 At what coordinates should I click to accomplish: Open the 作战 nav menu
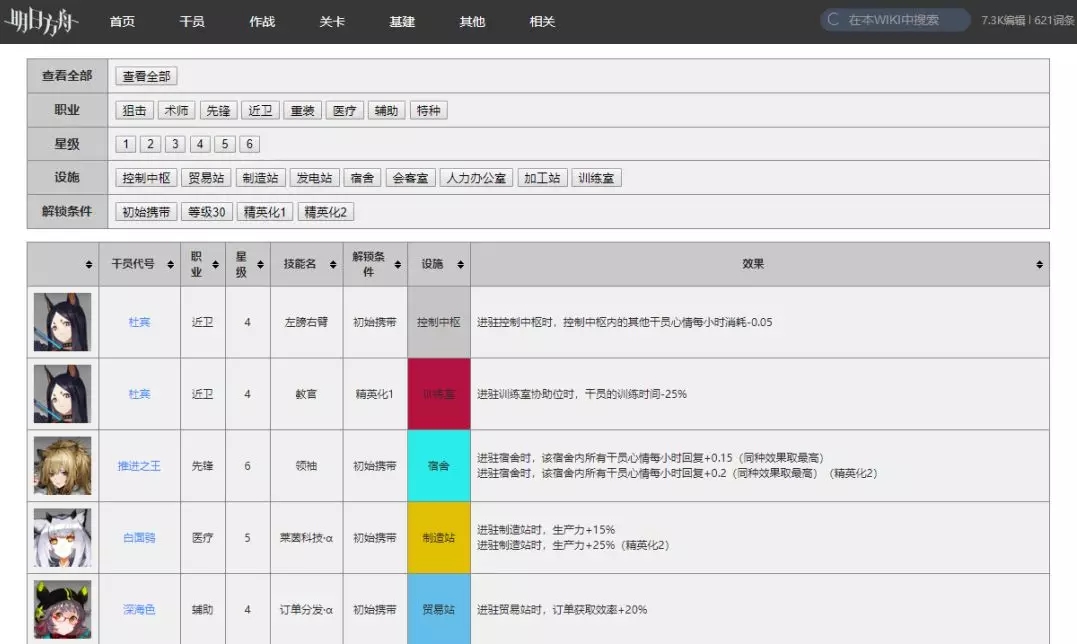tap(262, 22)
